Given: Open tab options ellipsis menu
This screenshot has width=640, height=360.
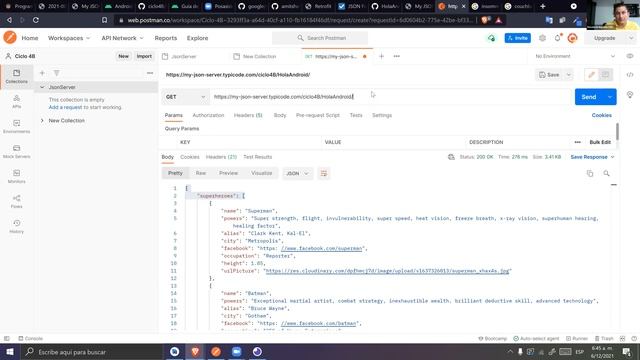Looking at the screenshot, I should click(x=397, y=56).
